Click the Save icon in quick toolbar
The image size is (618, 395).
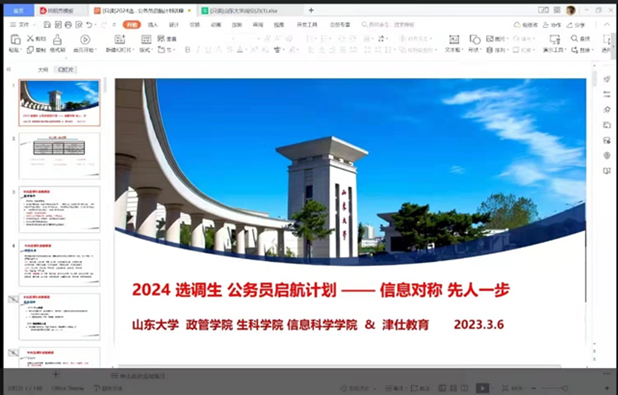tap(47, 25)
